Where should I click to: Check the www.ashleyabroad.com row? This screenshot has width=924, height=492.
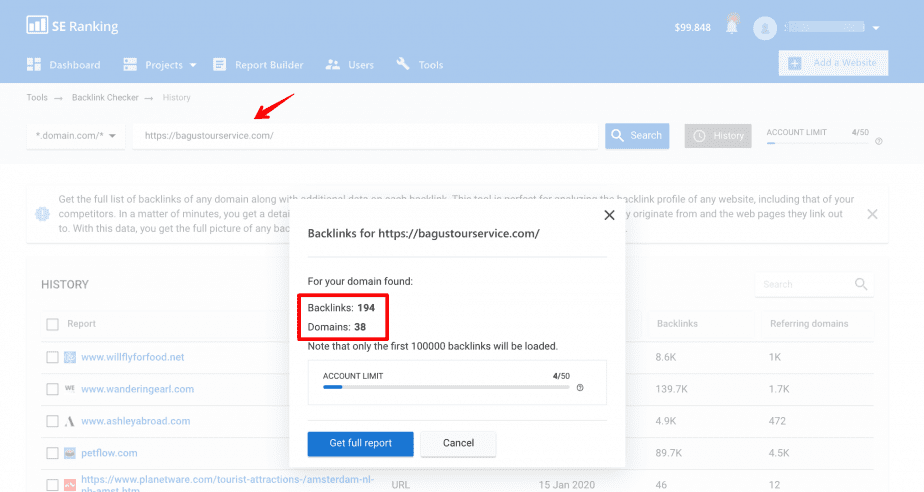click(x=52, y=421)
